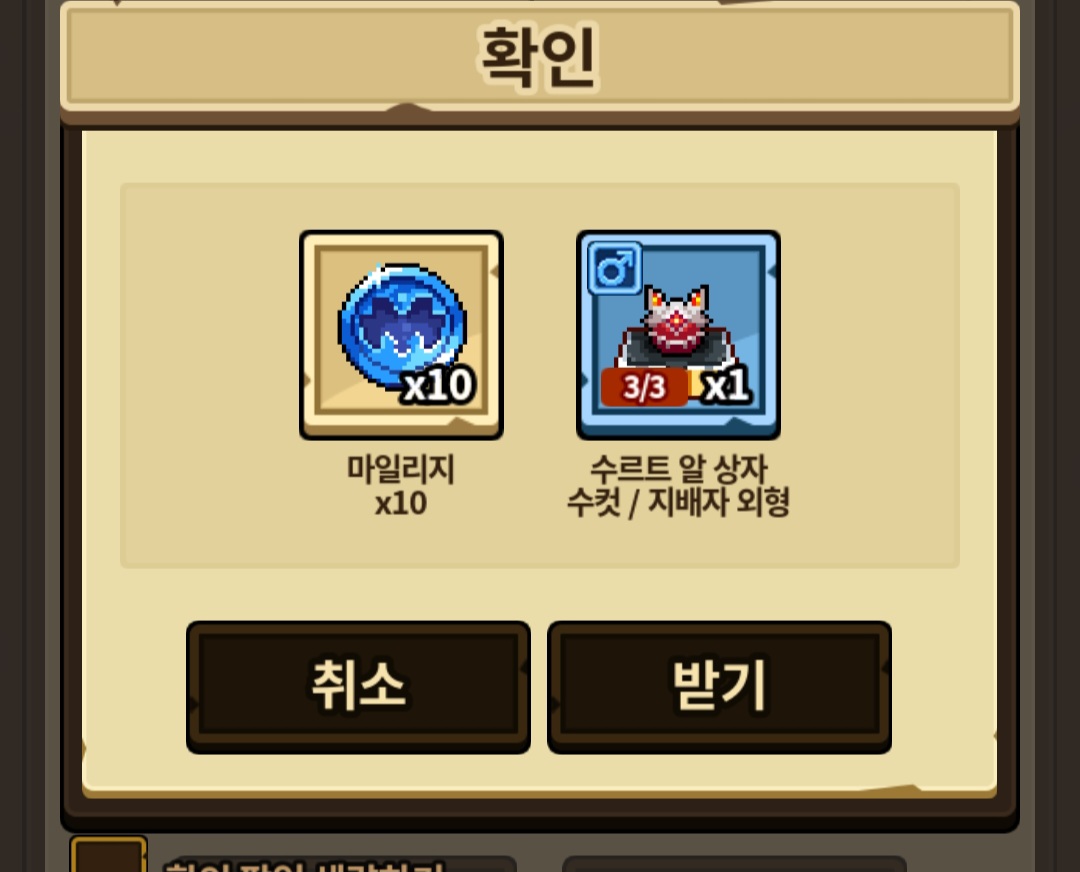Viewport: 1080px width, 872px height.
Task: Tap the x10 quantity badge
Action: (439, 385)
